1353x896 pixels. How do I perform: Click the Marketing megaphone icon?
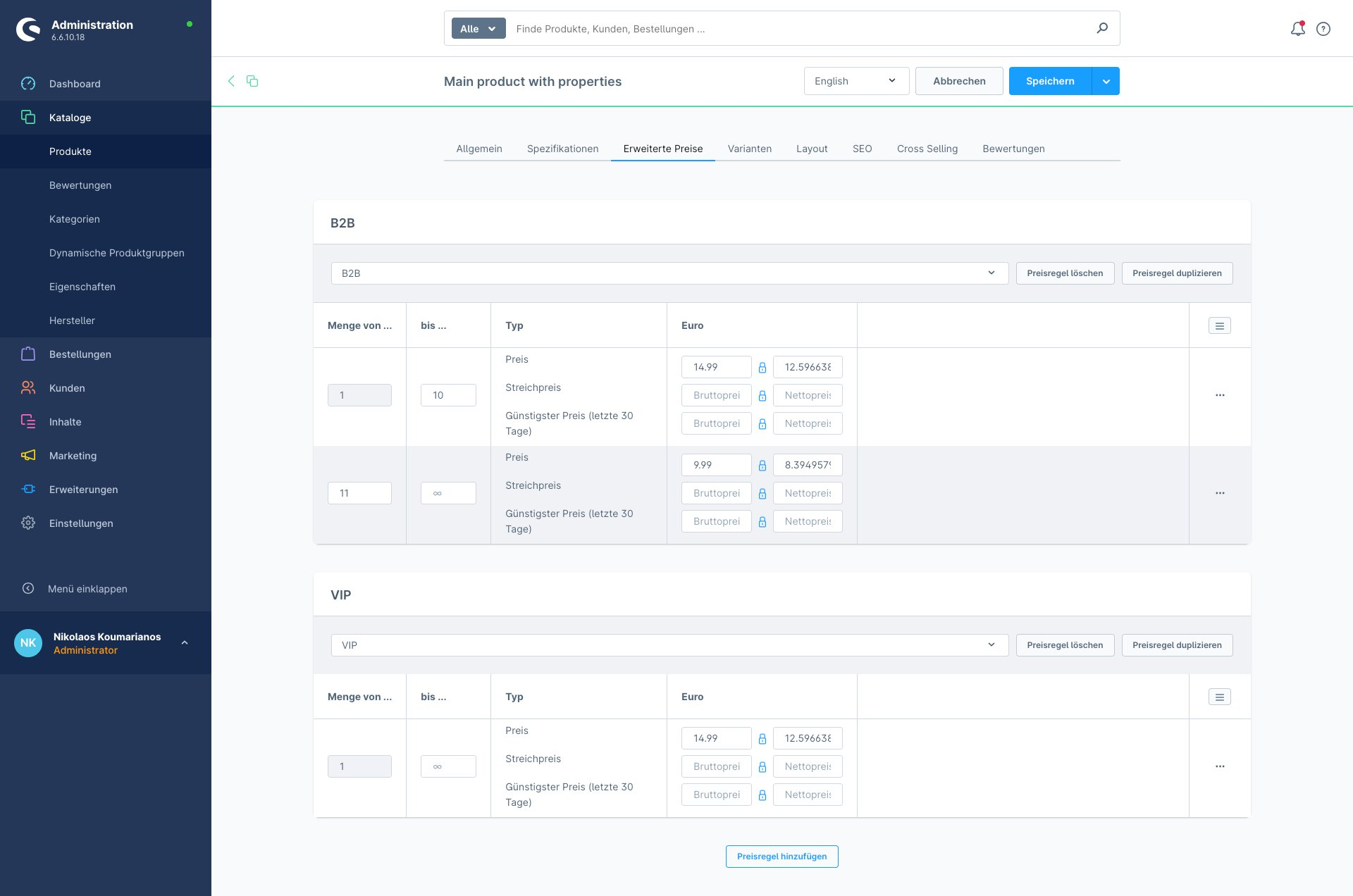28,456
